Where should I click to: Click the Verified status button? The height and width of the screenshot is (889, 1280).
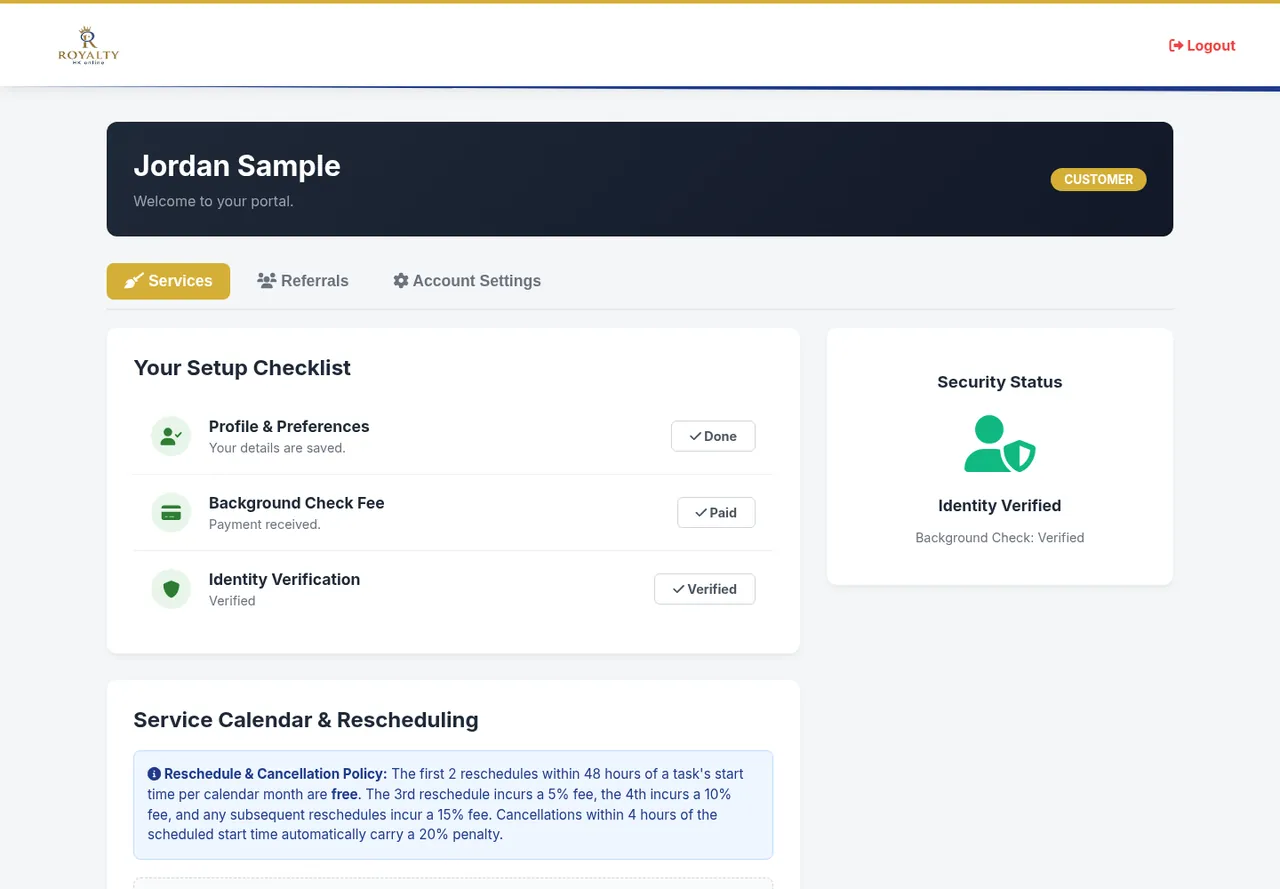tap(705, 589)
